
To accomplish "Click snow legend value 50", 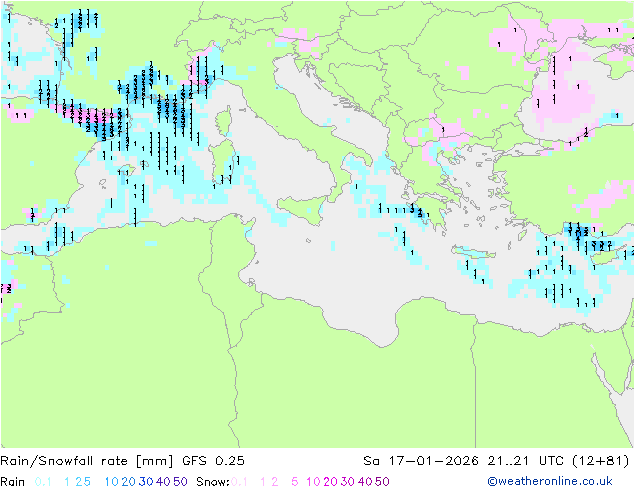I will point(382,482).
